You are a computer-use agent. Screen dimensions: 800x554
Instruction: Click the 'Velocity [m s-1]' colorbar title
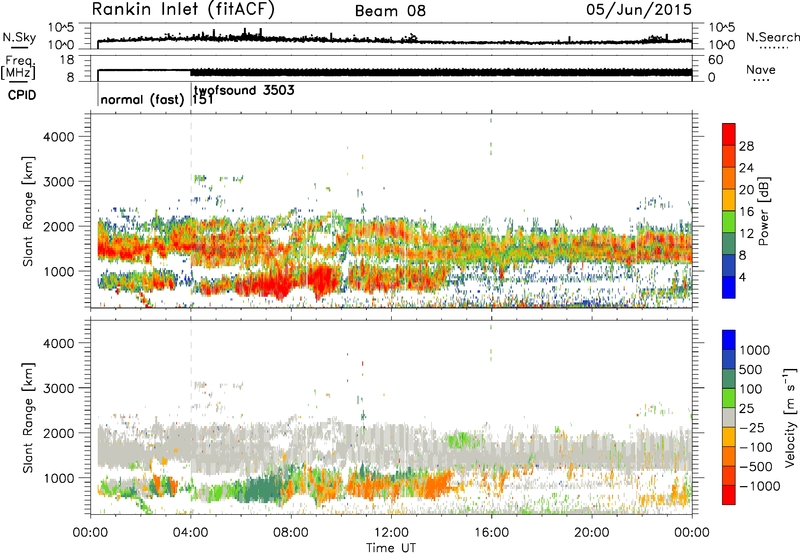tap(790, 416)
